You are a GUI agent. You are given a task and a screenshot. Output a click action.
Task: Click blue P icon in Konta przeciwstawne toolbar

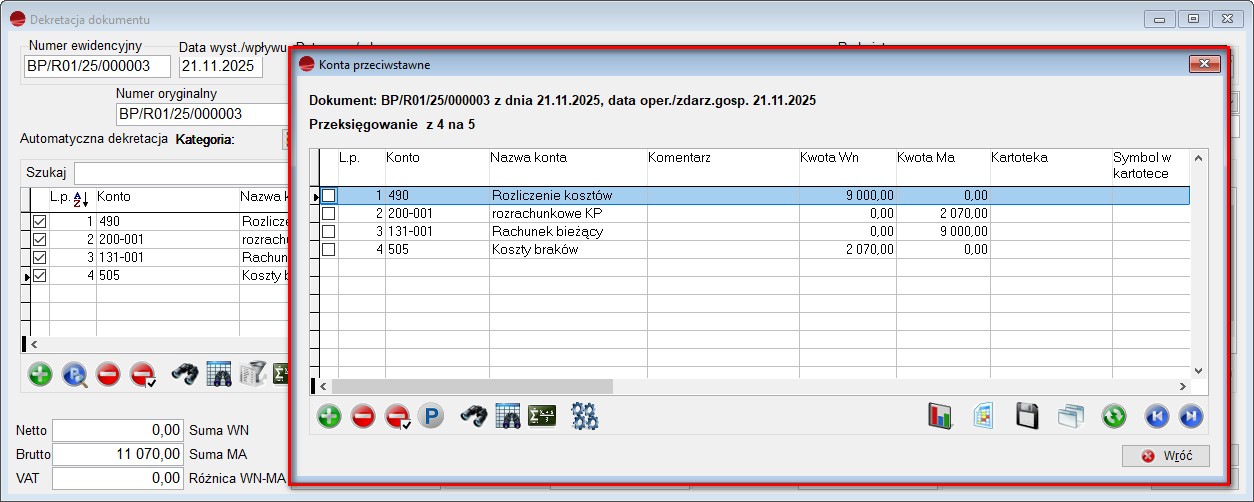click(x=431, y=416)
